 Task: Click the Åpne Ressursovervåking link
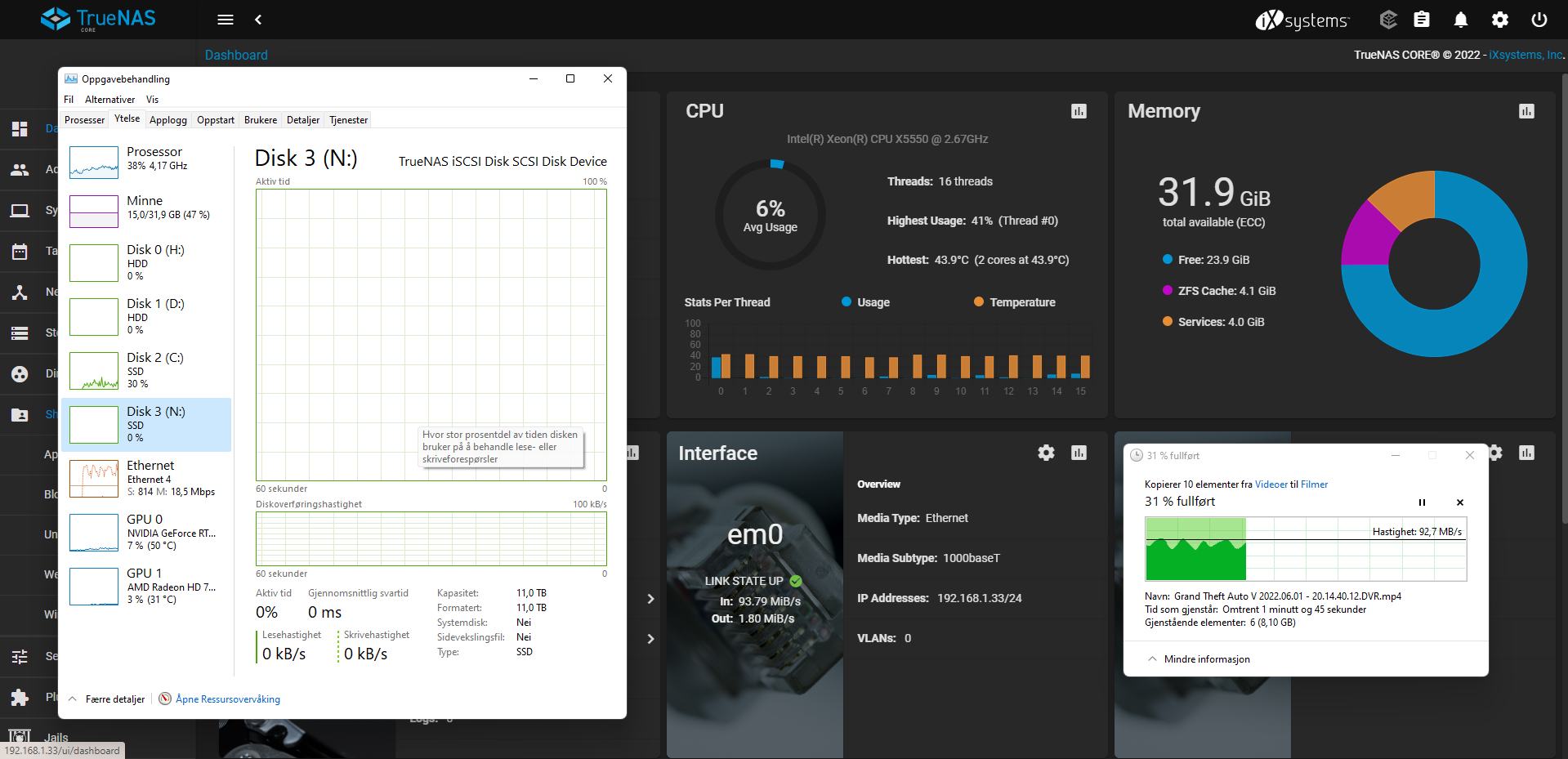(x=227, y=699)
